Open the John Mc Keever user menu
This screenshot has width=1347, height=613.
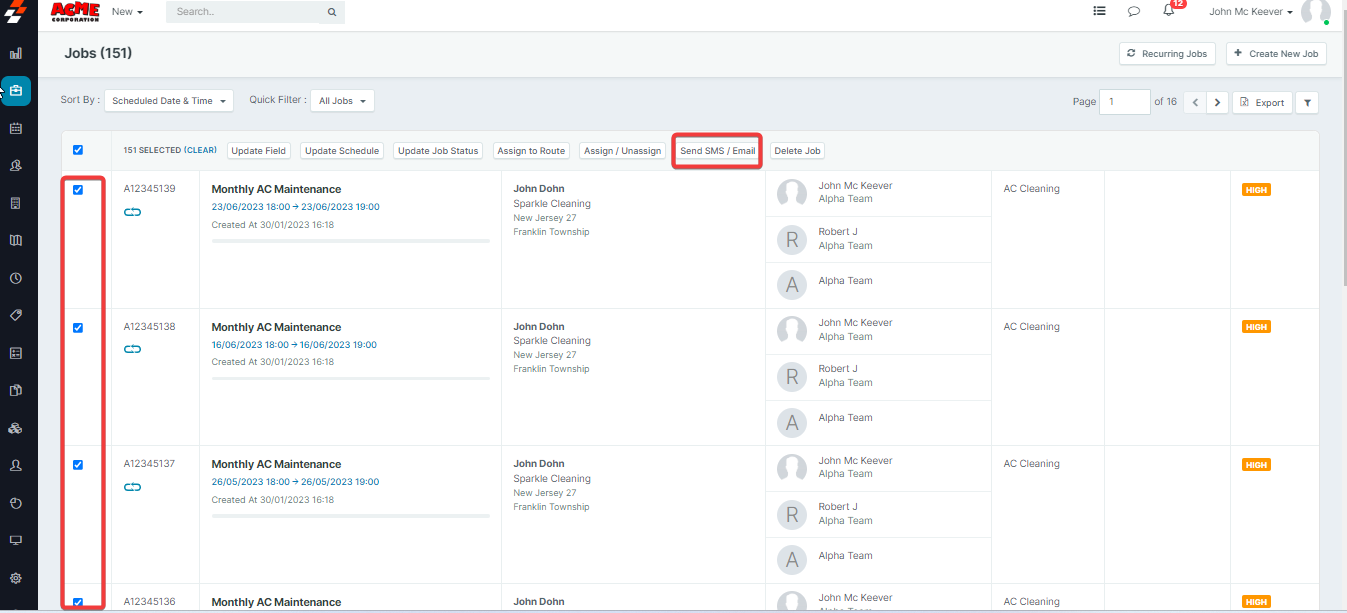click(x=1250, y=12)
